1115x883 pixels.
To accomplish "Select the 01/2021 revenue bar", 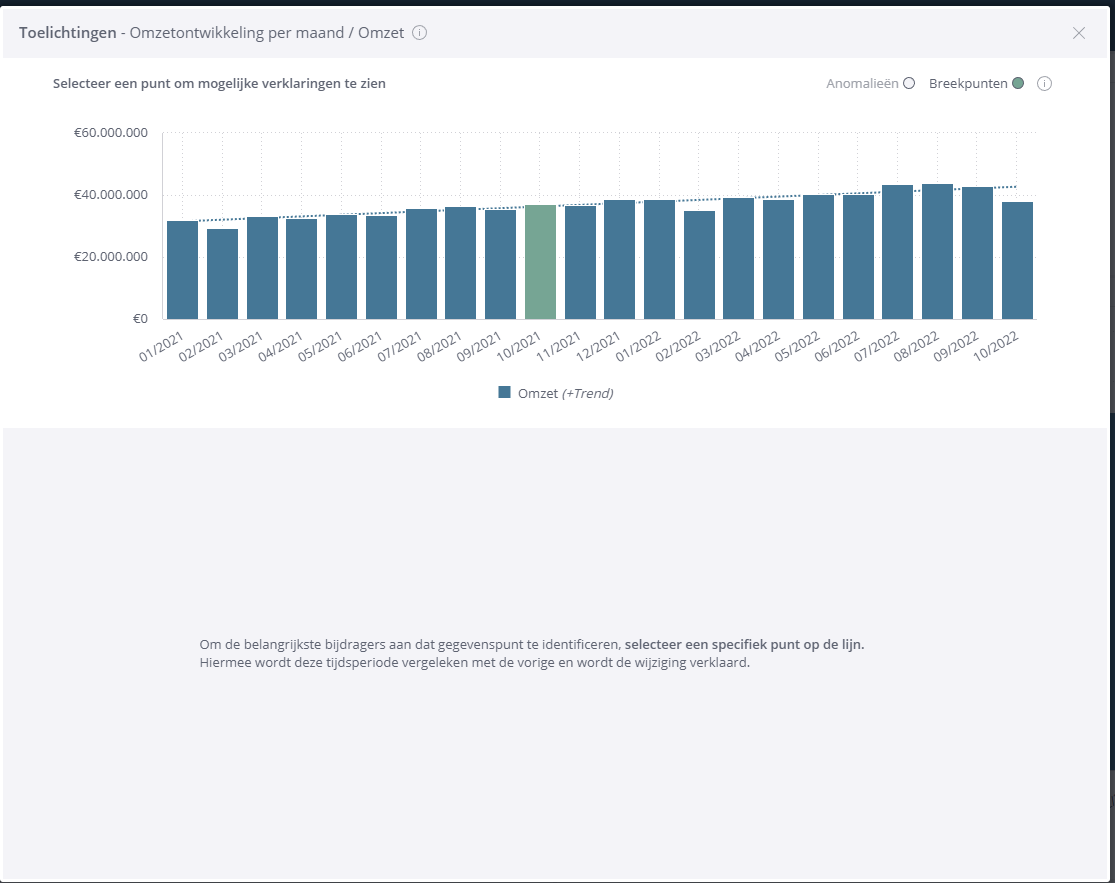I will (x=182, y=270).
